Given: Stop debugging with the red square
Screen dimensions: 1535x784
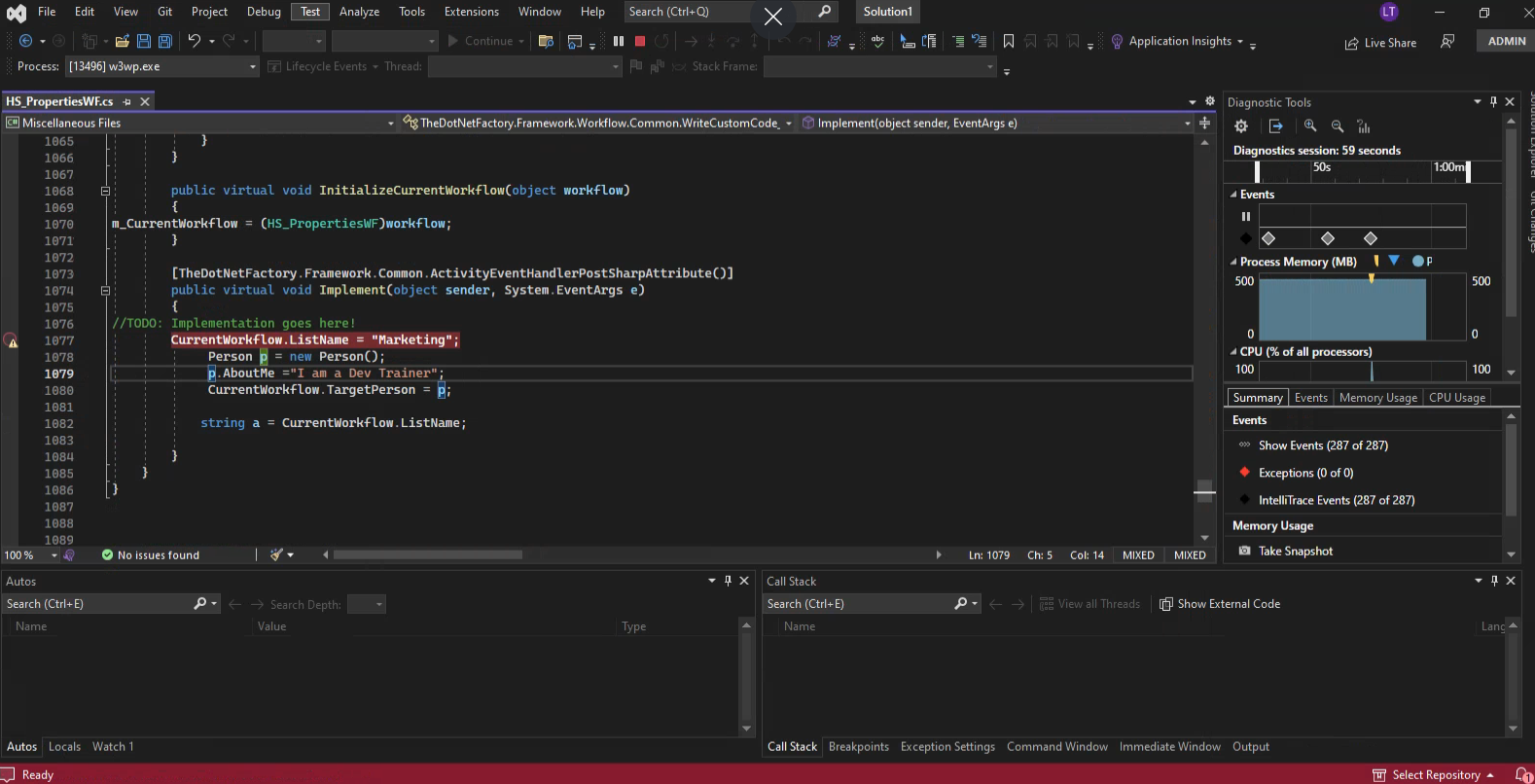Looking at the screenshot, I should tap(640, 41).
